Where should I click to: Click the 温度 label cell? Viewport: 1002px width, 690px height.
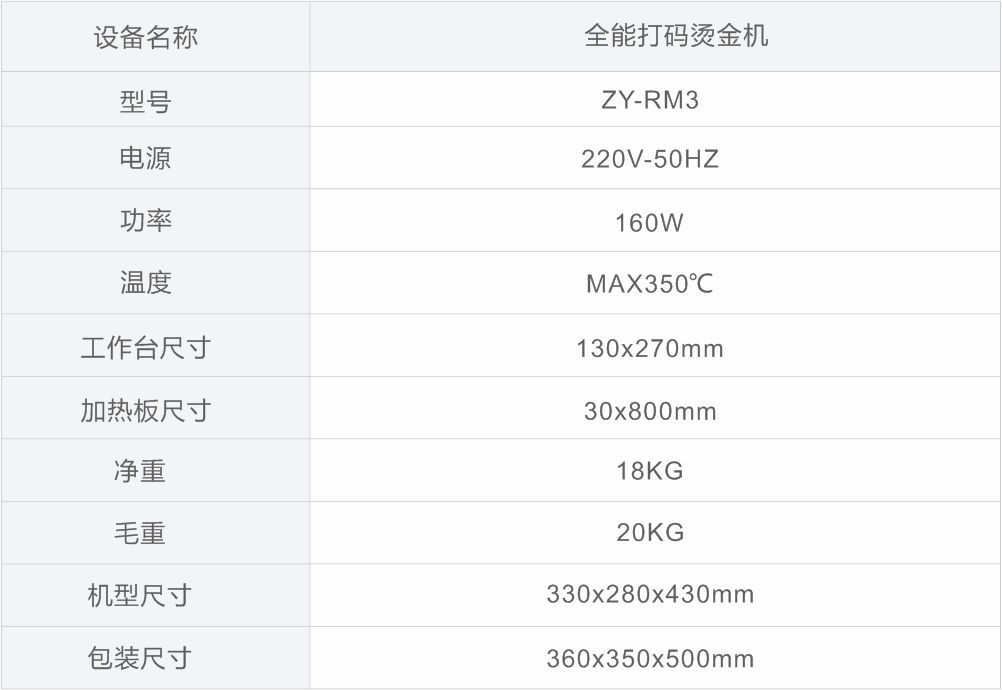click(146, 283)
